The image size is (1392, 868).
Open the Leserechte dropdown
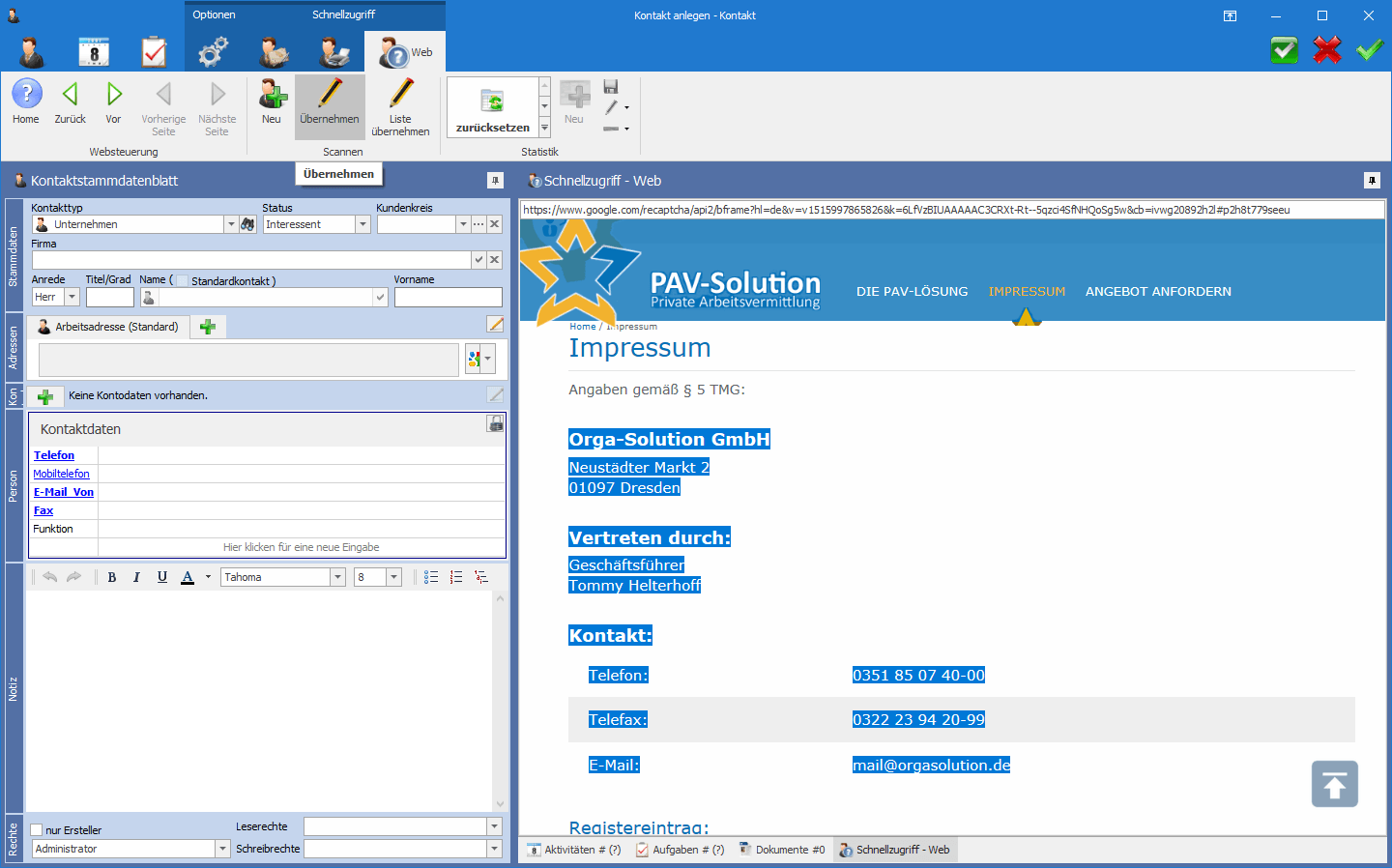click(495, 826)
